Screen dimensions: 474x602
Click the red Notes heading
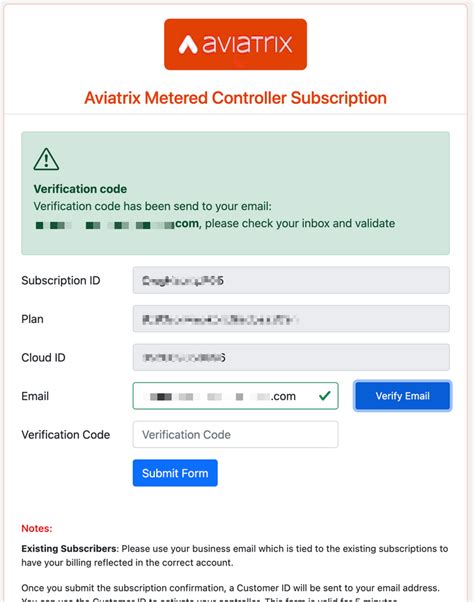click(x=37, y=528)
